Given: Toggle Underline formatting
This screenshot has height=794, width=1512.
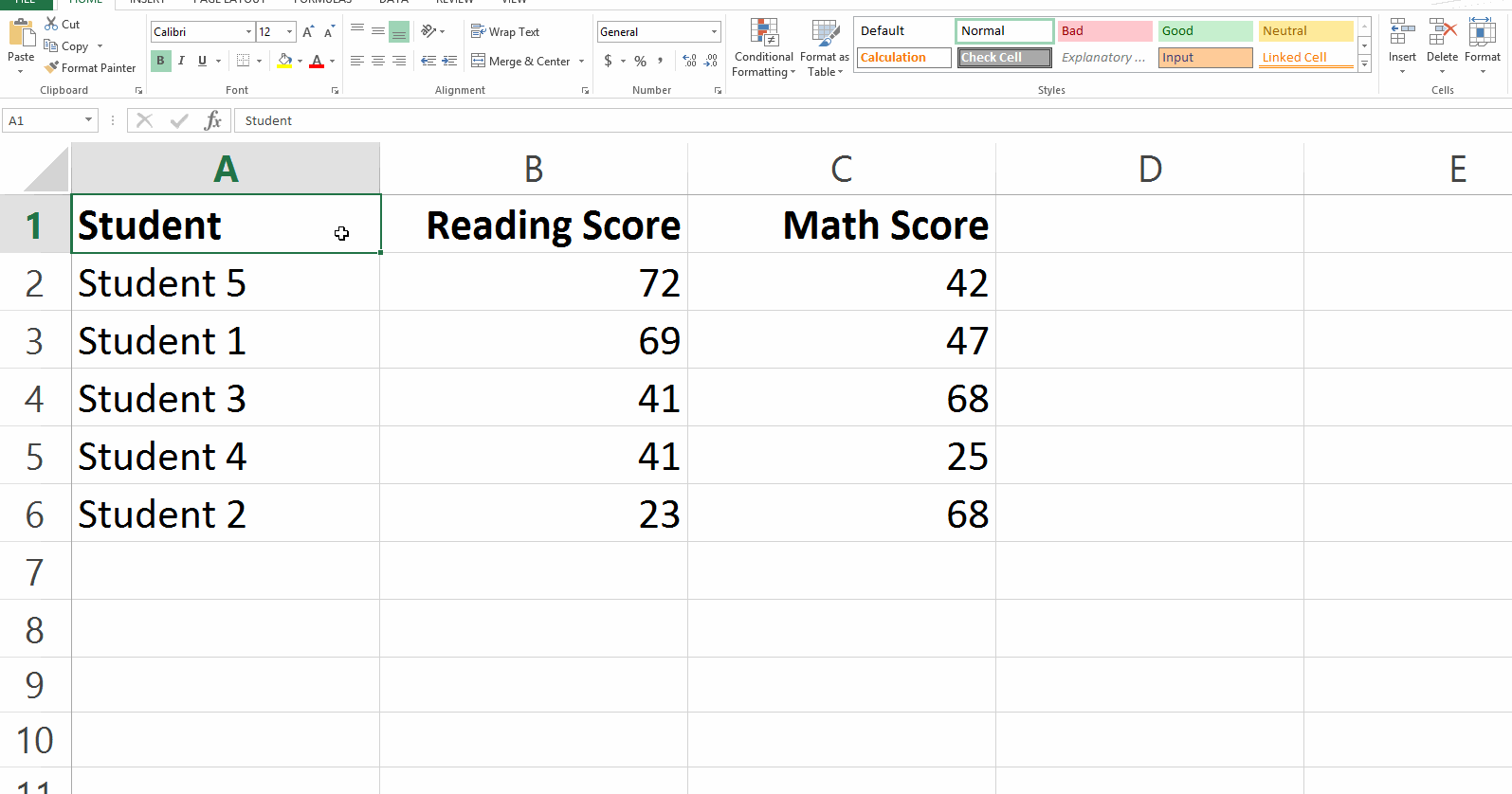Looking at the screenshot, I should tap(202, 61).
